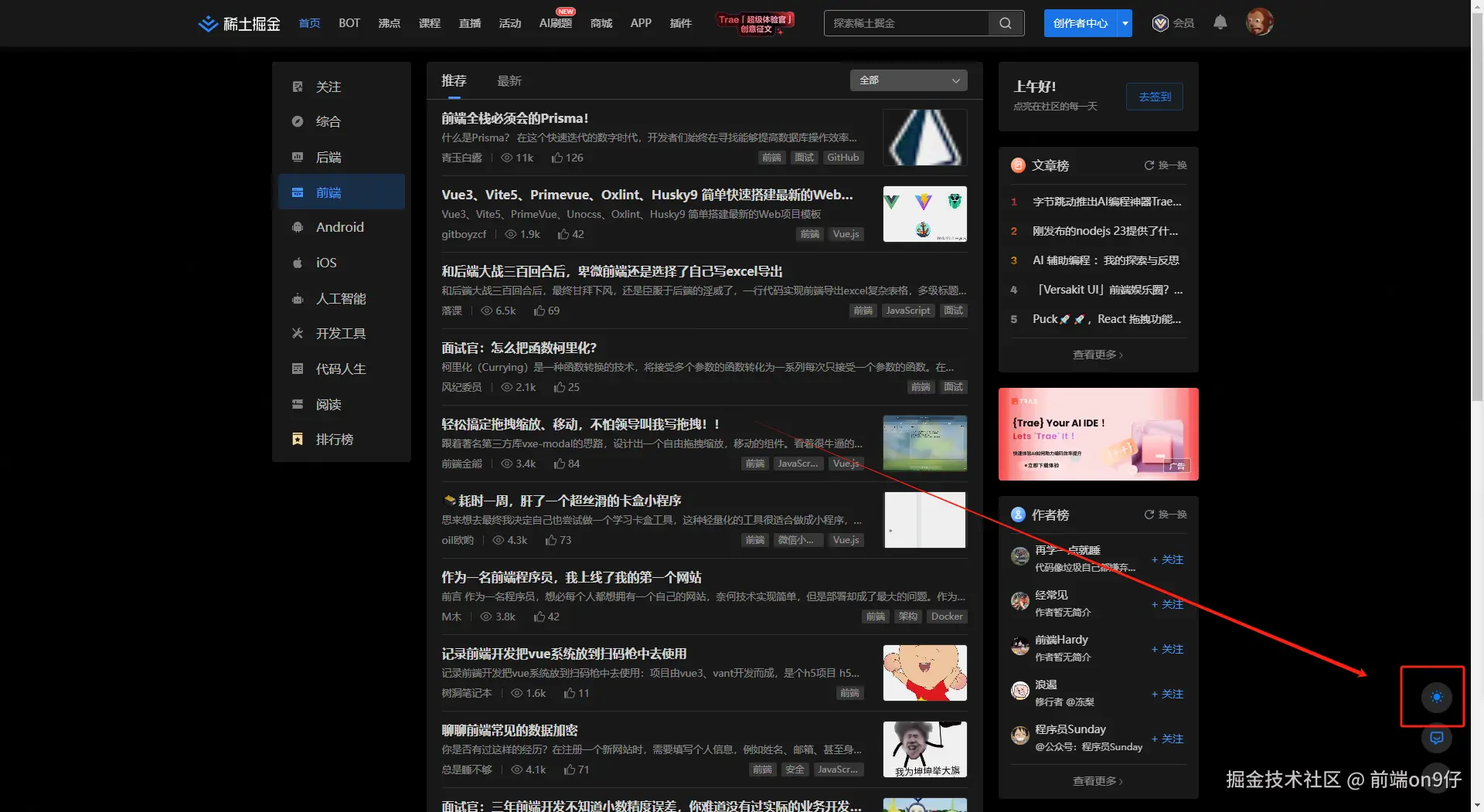Follow author 再学一点就睡
This screenshot has width=1484, height=812.
[x=1168, y=559]
